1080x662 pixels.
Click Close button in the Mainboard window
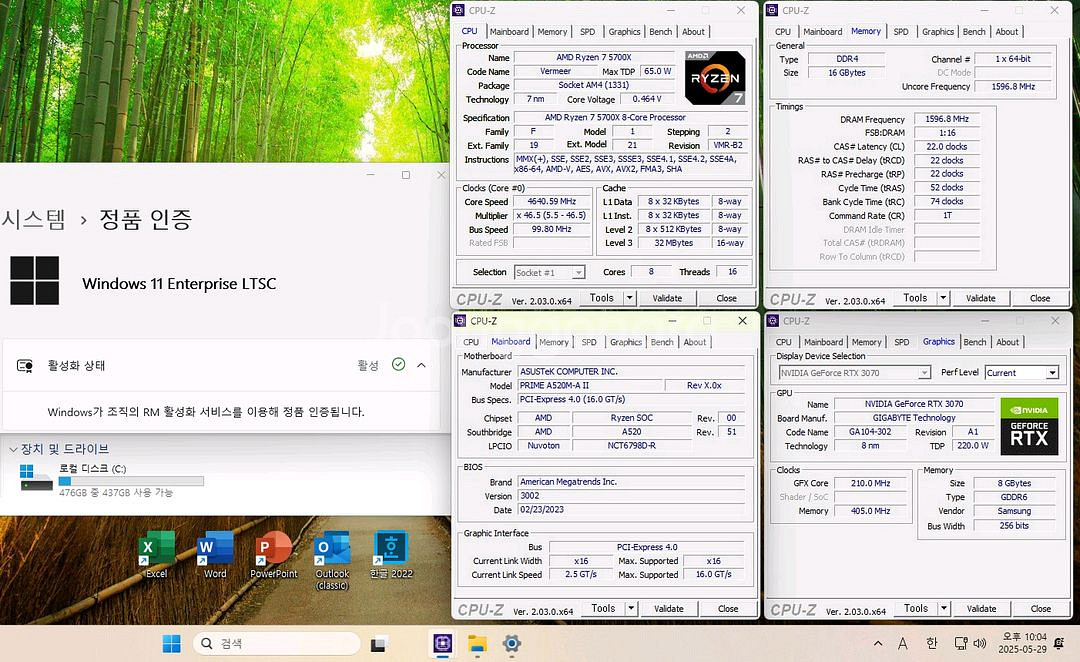tap(727, 609)
